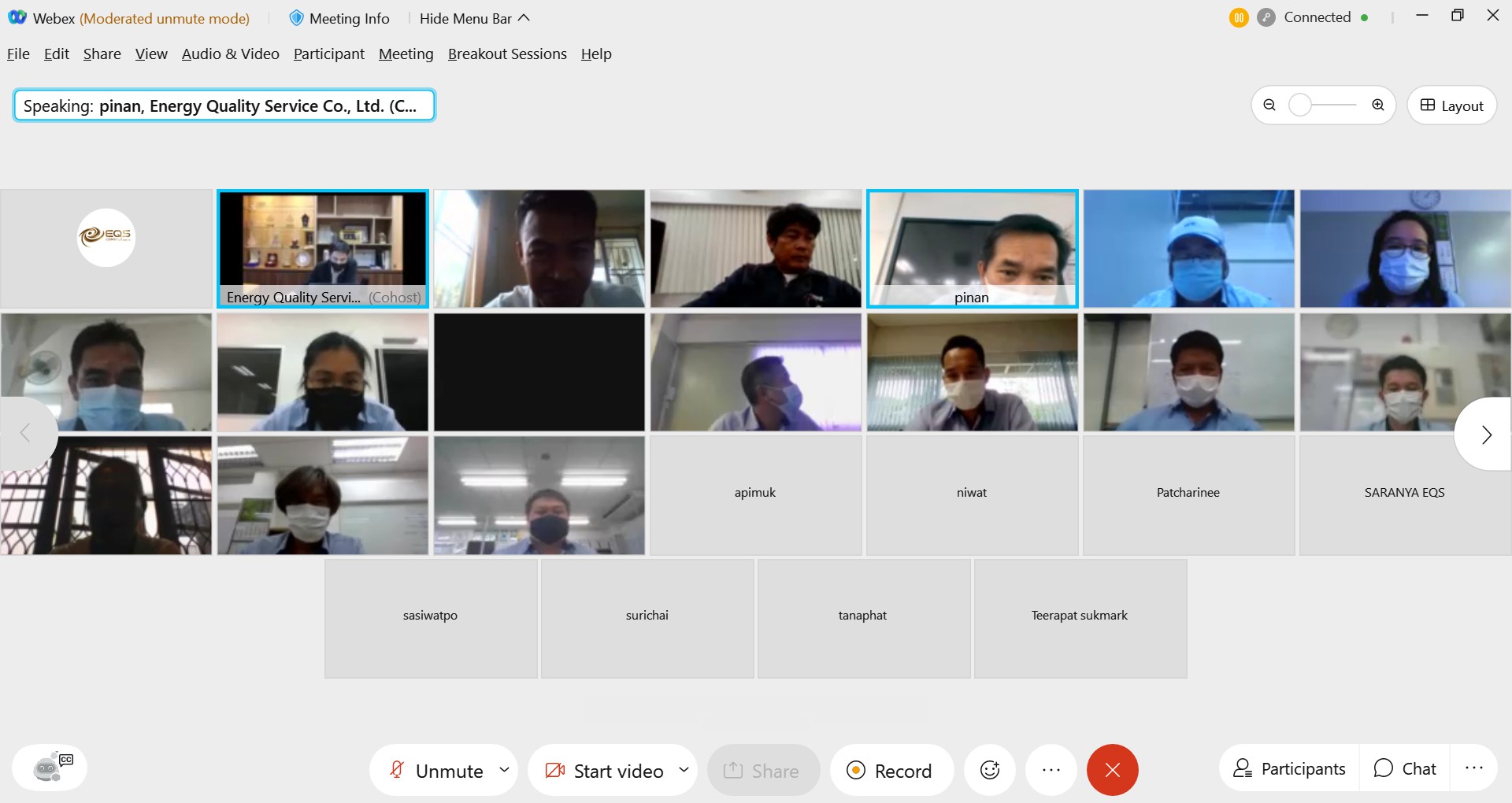Open the Edit menu

pos(56,54)
